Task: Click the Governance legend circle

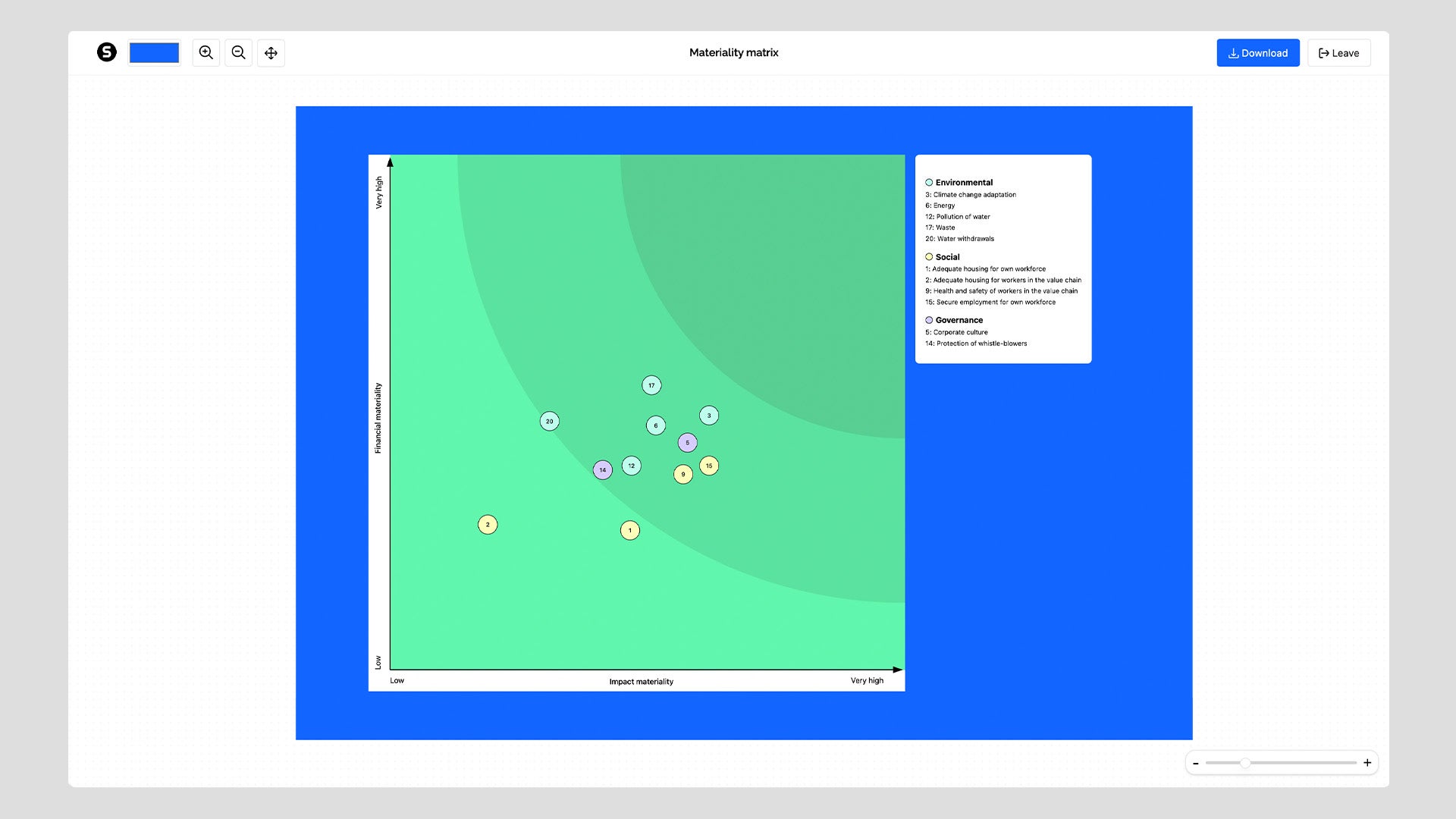Action: (x=929, y=320)
